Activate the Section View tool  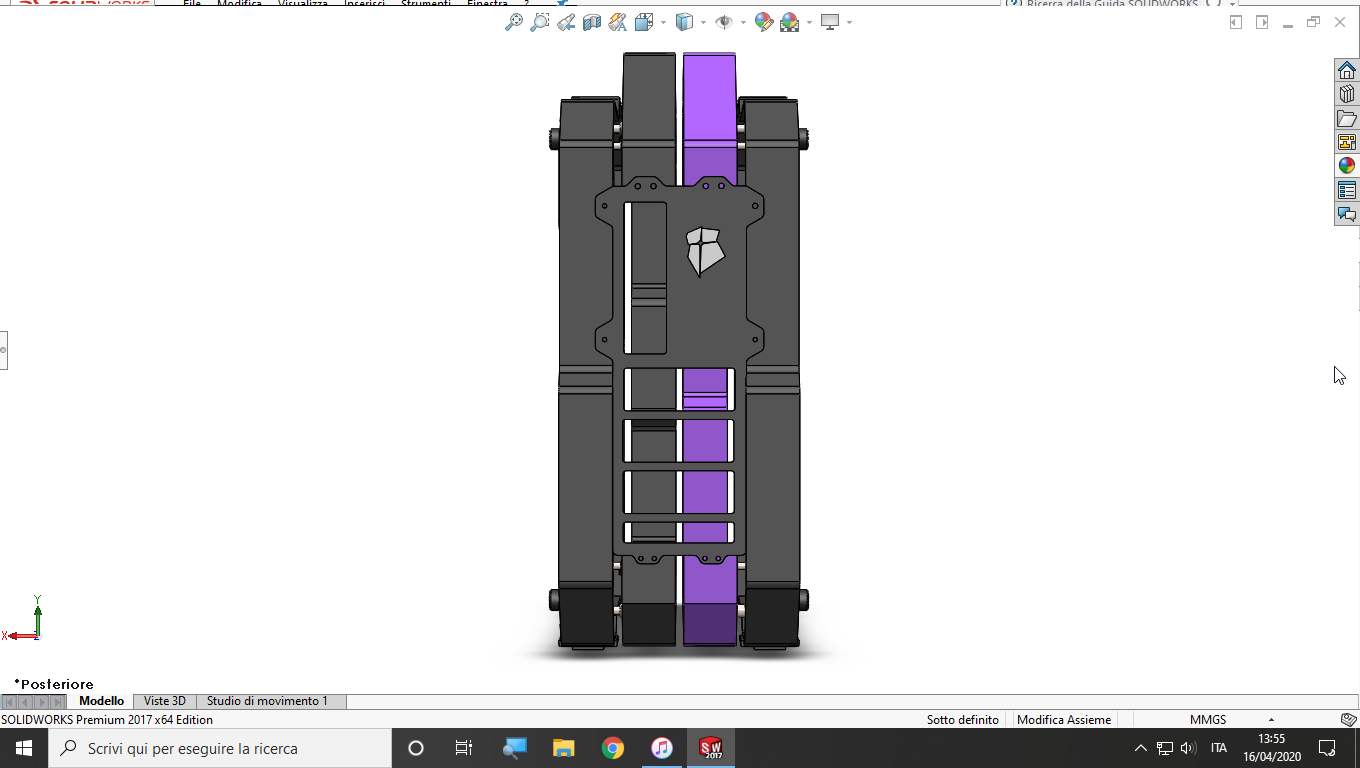(592, 22)
